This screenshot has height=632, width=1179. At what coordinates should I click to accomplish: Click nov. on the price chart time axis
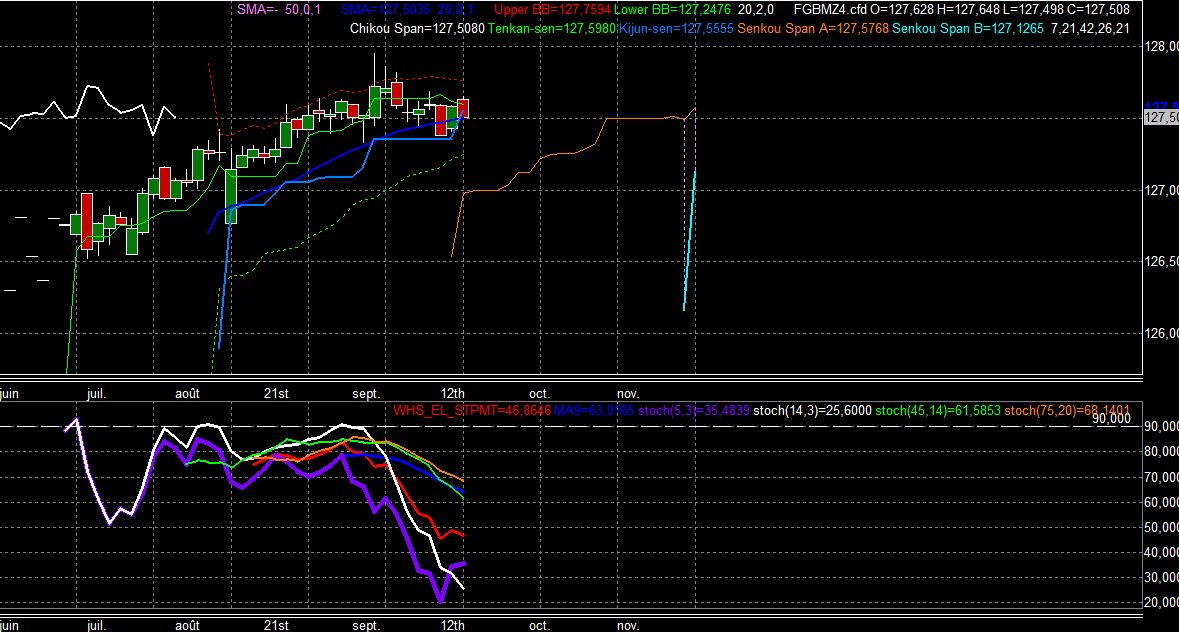click(x=628, y=394)
